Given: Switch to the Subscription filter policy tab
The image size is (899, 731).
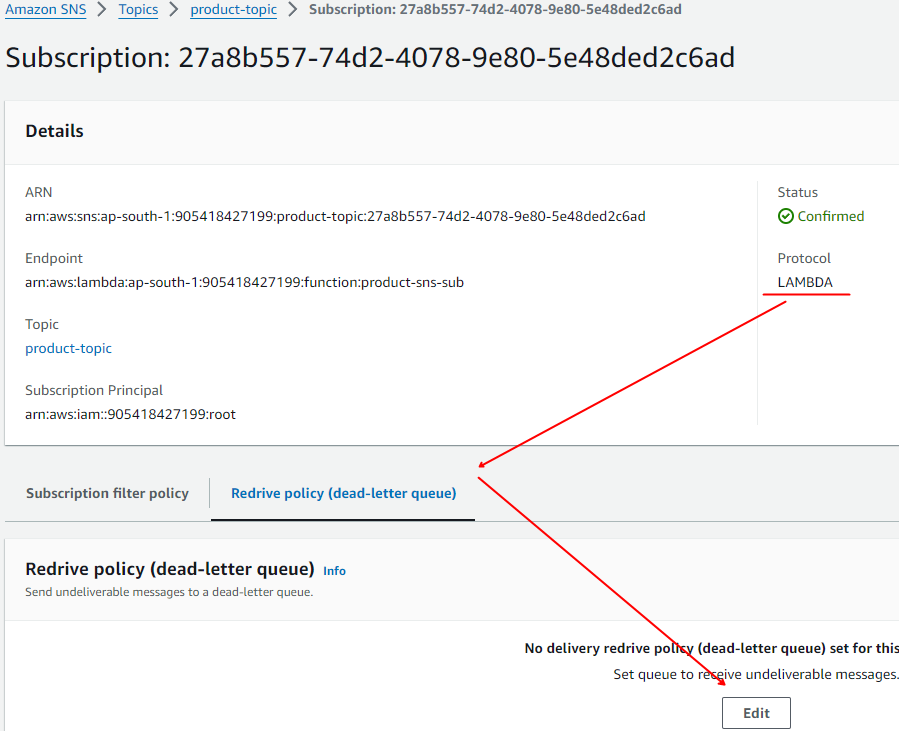Looking at the screenshot, I should tap(107, 493).
